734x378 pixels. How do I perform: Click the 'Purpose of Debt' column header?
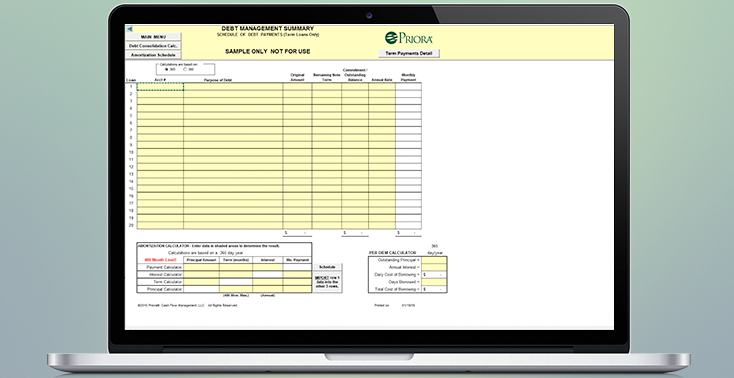click(x=218, y=80)
